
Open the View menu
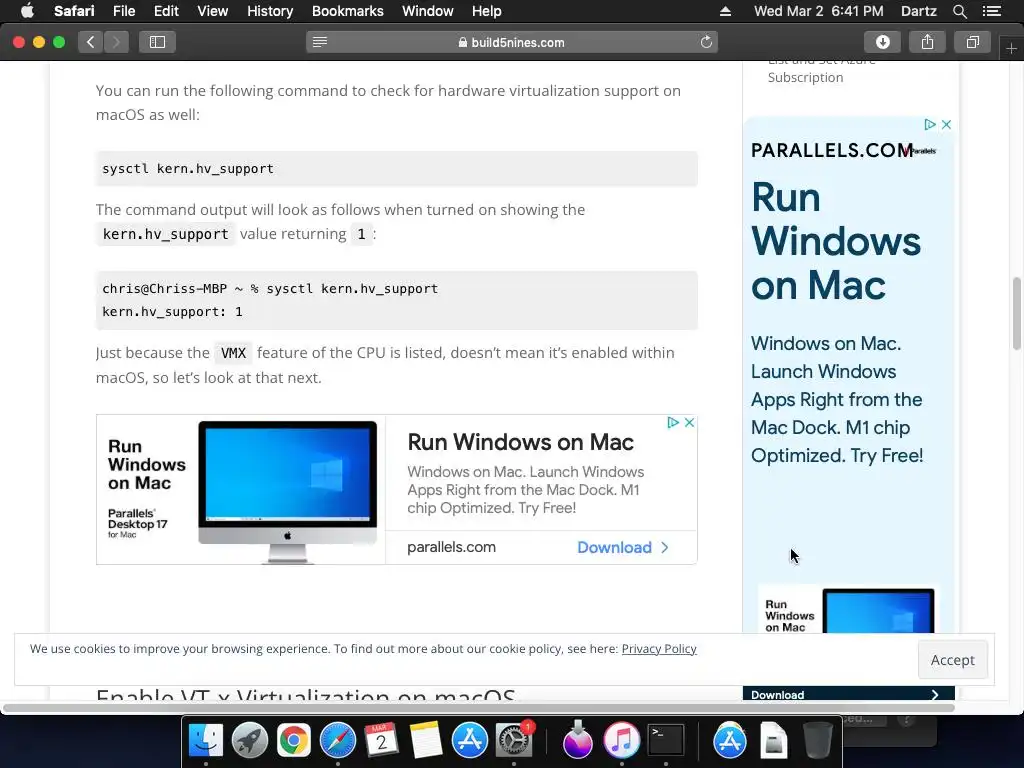[x=212, y=11]
